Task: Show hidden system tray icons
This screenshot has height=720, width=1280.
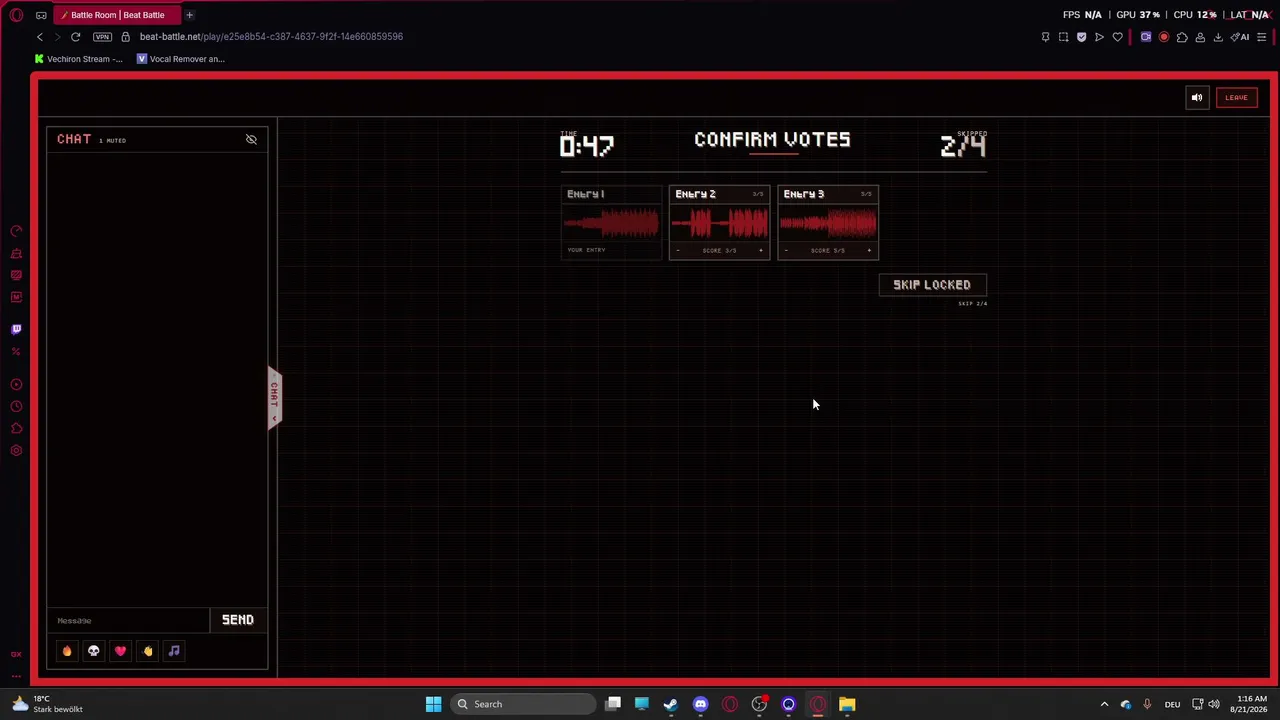Action: coord(1104,704)
